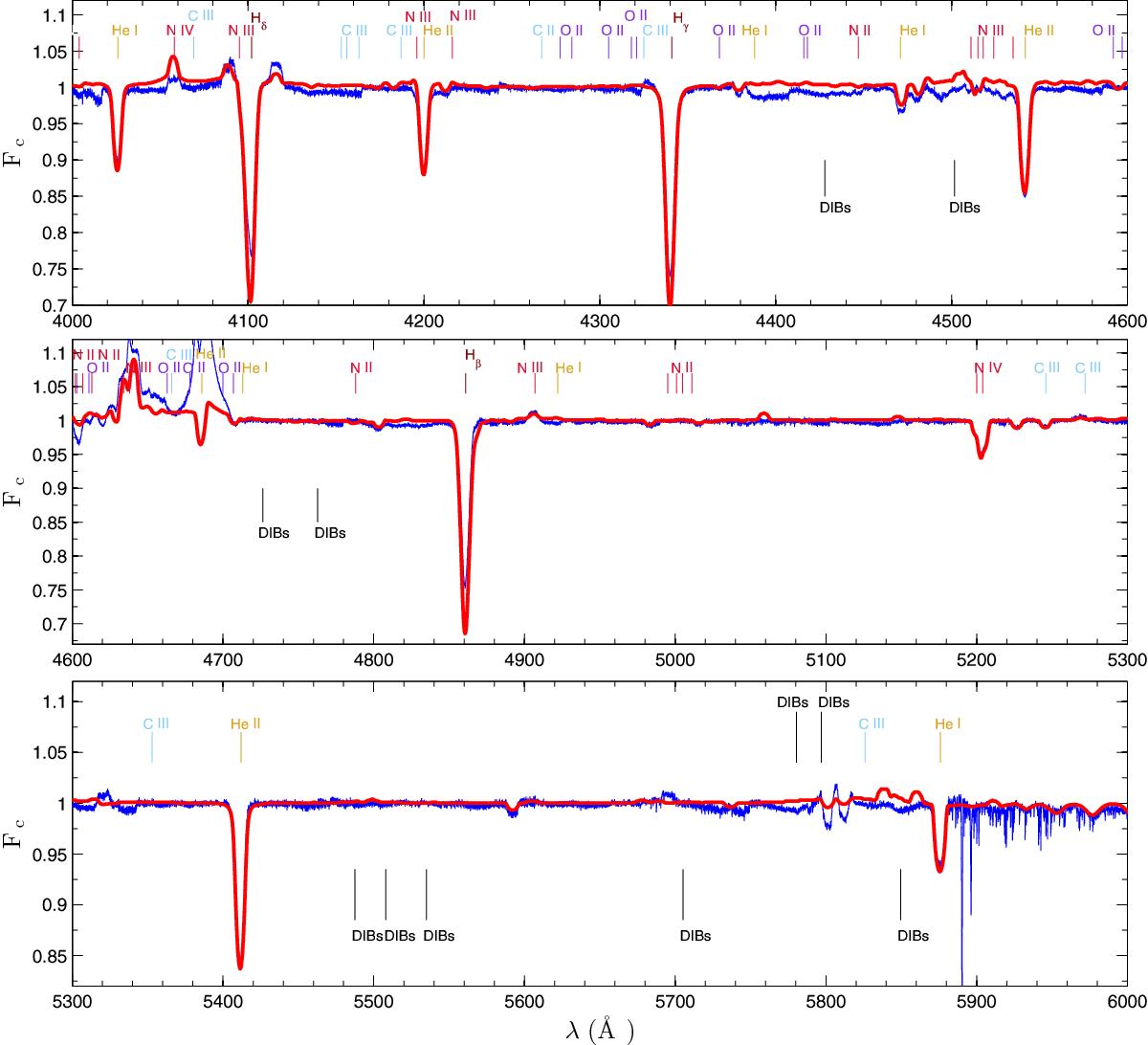
Task: Click the Hγ line label in top panel
Action: 679,19
